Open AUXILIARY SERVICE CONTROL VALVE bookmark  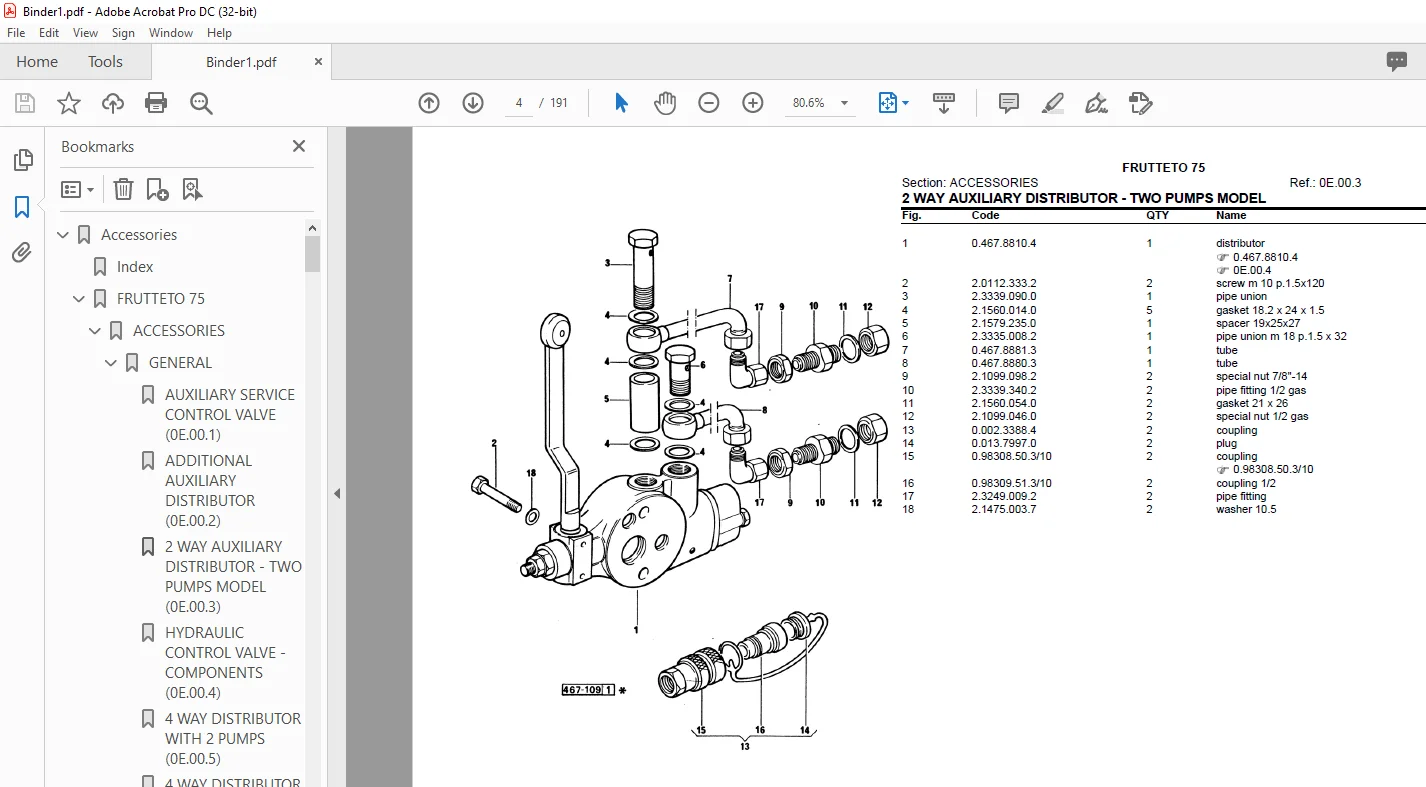click(230, 415)
